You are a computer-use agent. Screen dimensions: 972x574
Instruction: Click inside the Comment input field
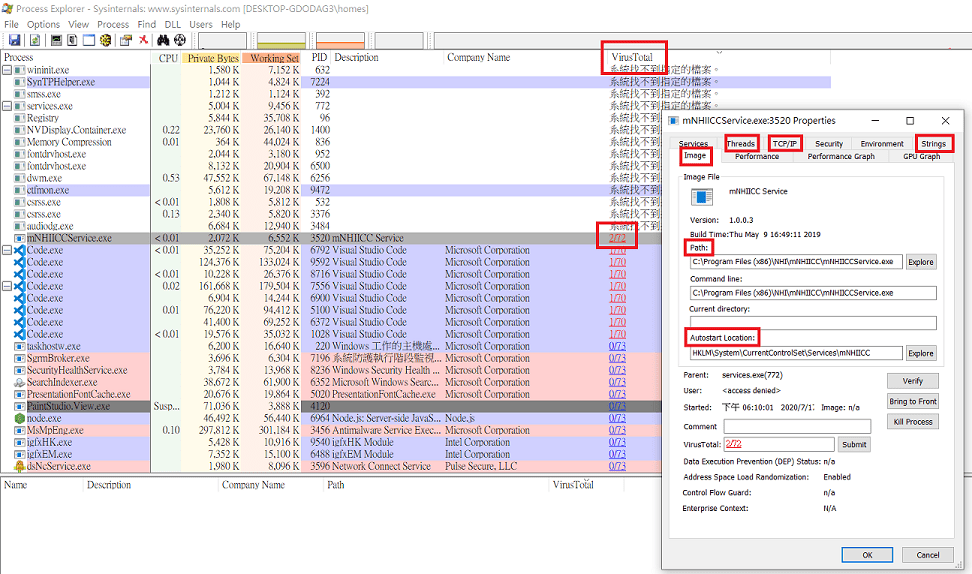coord(797,426)
